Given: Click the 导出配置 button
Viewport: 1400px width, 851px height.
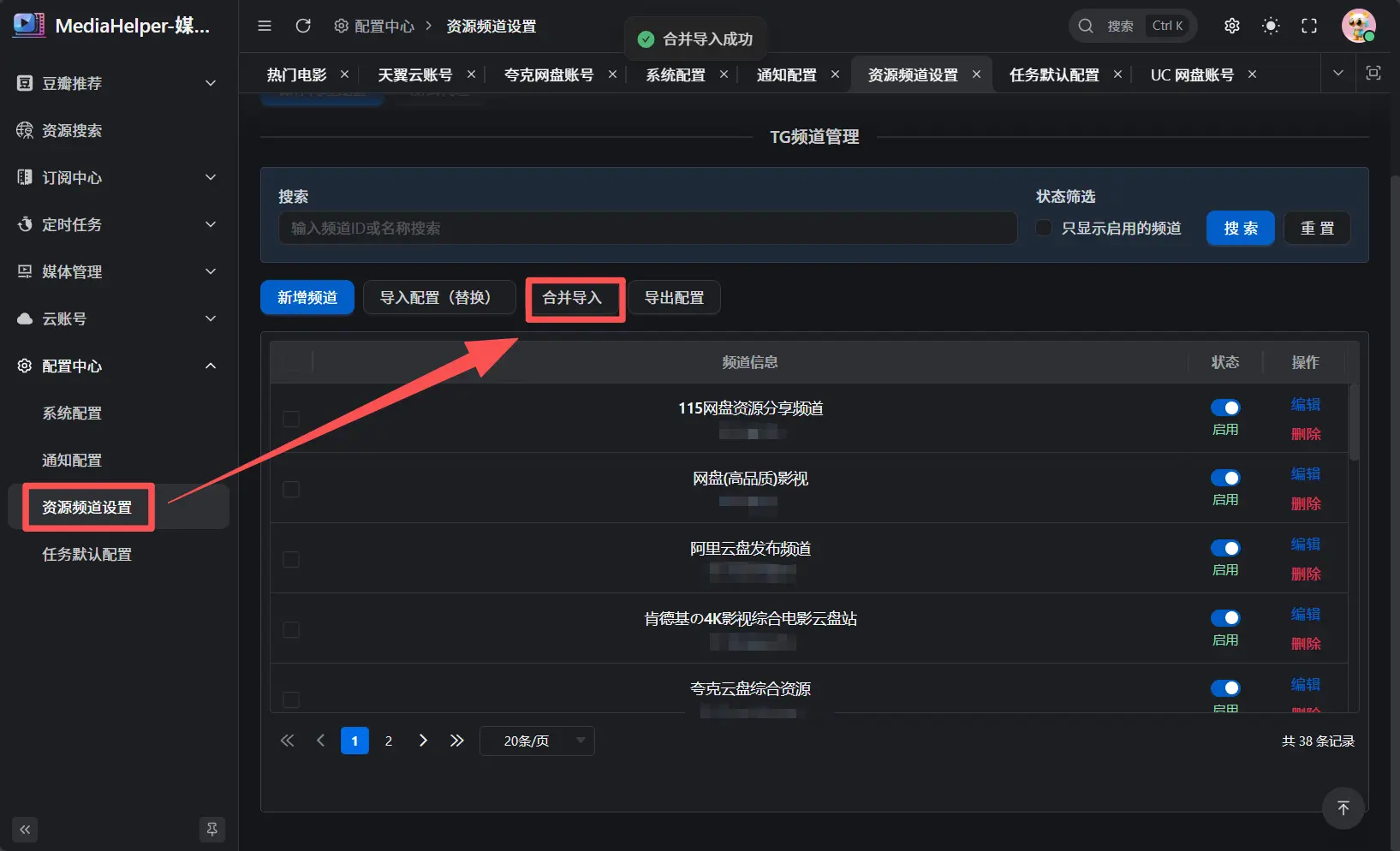Looking at the screenshot, I should (674, 297).
